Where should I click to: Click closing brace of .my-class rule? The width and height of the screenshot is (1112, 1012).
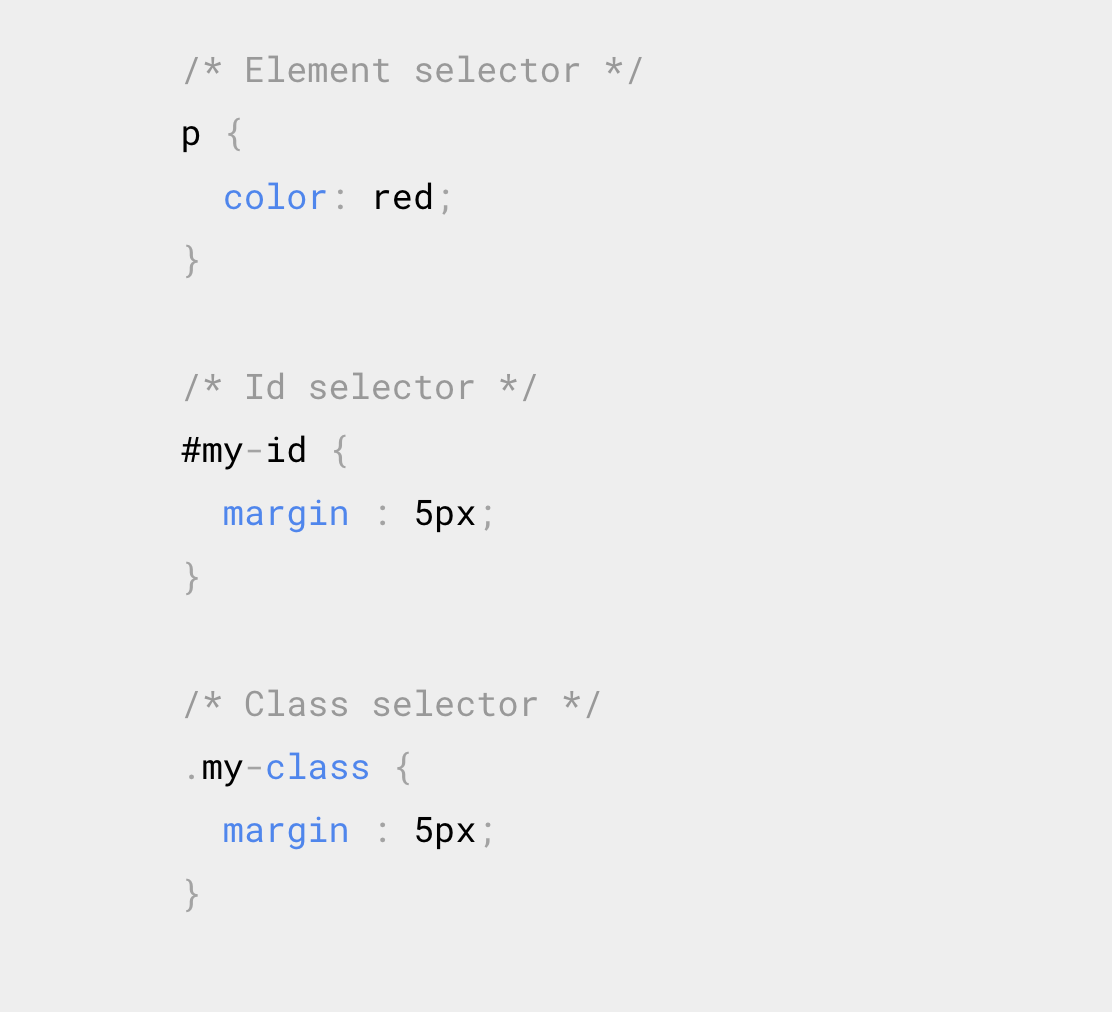tap(191, 895)
